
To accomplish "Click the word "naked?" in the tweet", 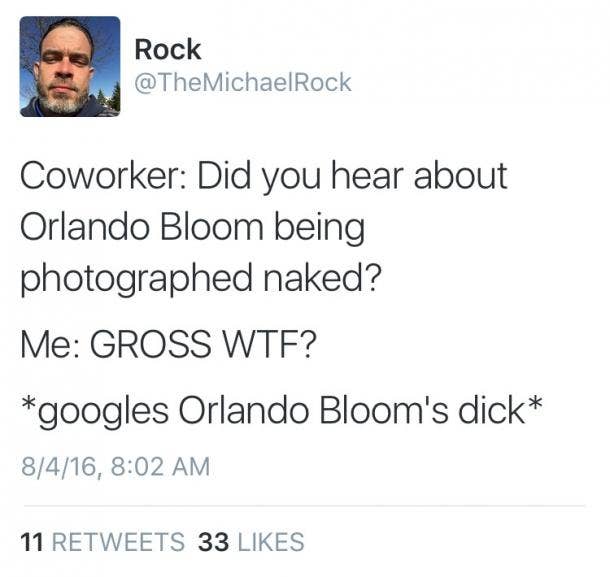I will tap(323, 277).
